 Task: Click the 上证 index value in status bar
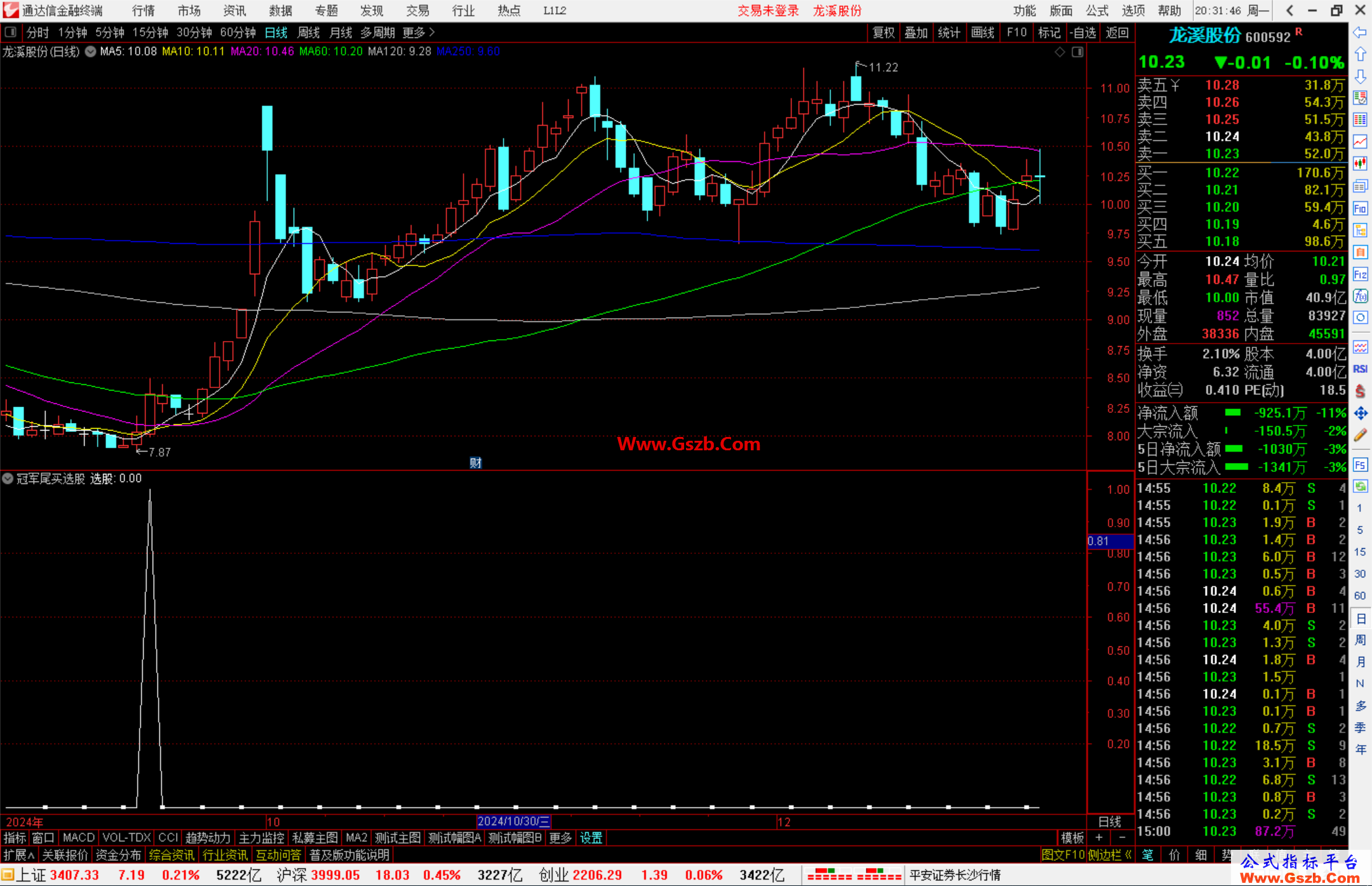pos(74,875)
